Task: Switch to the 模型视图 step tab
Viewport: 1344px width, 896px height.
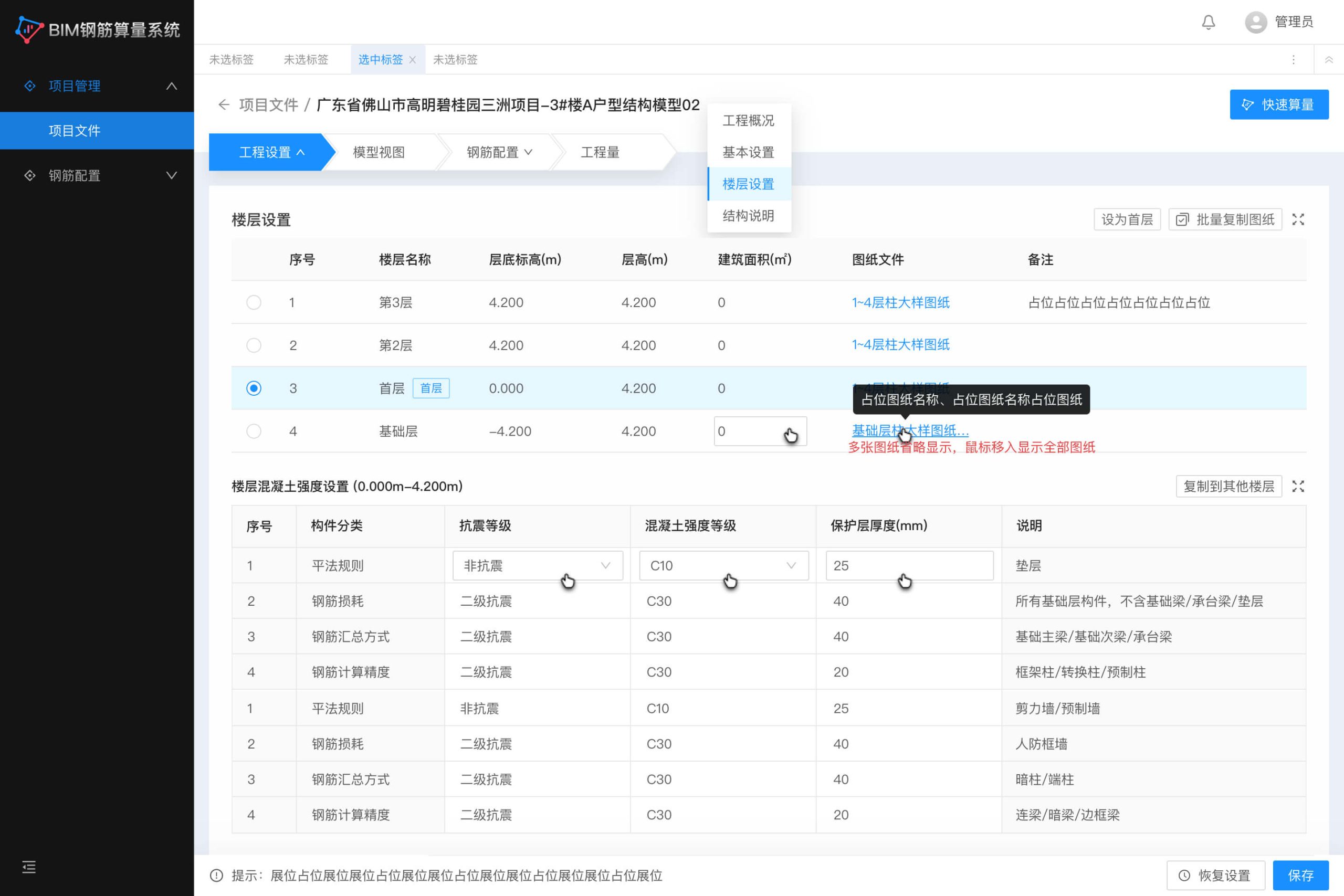Action: click(x=379, y=153)
